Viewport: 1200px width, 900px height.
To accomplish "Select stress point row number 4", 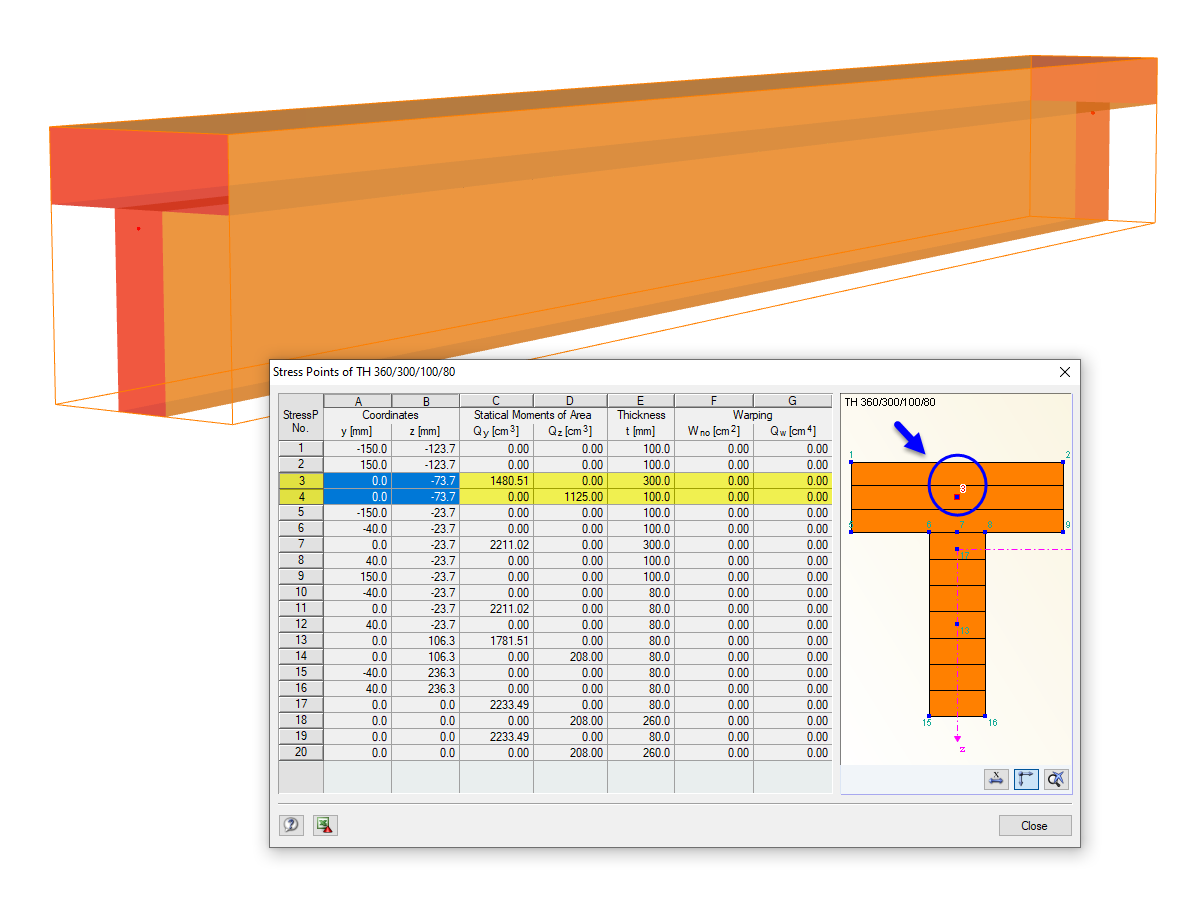I will coord(301,497).
